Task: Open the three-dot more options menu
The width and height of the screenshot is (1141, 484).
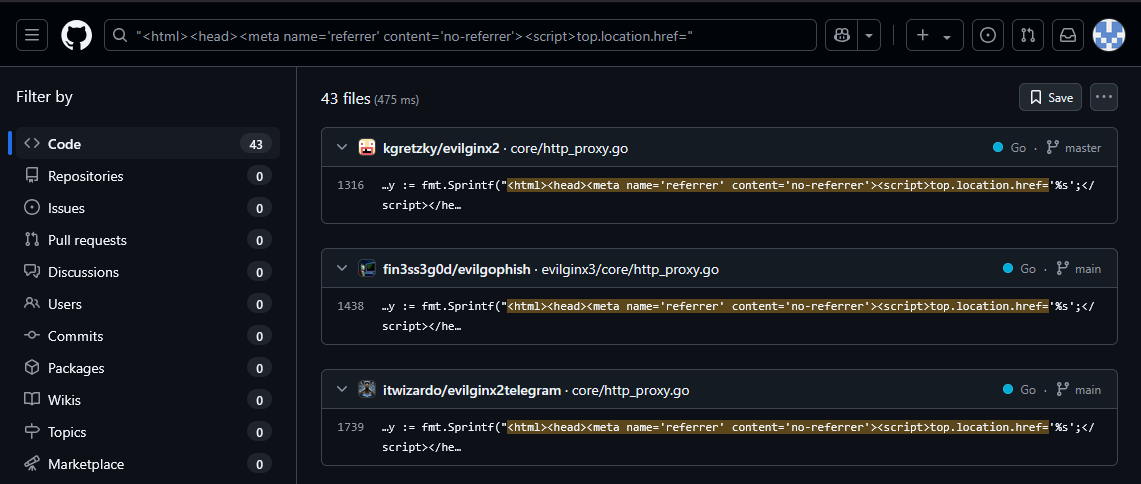Action: 1104,98
